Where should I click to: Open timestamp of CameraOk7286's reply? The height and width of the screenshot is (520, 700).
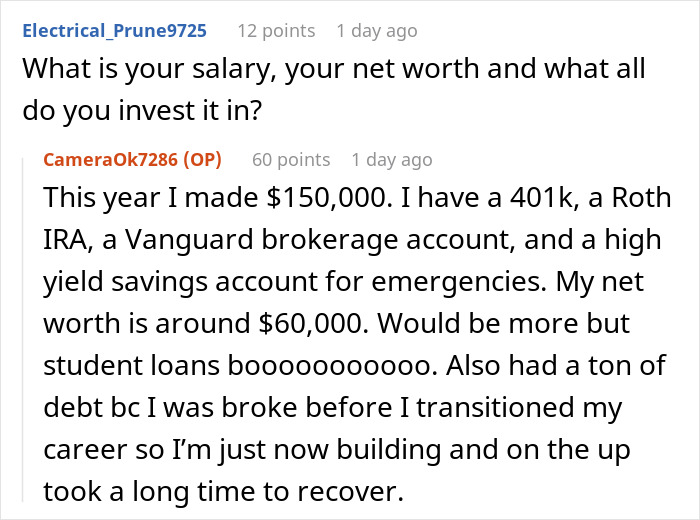(x=392, y=160)
